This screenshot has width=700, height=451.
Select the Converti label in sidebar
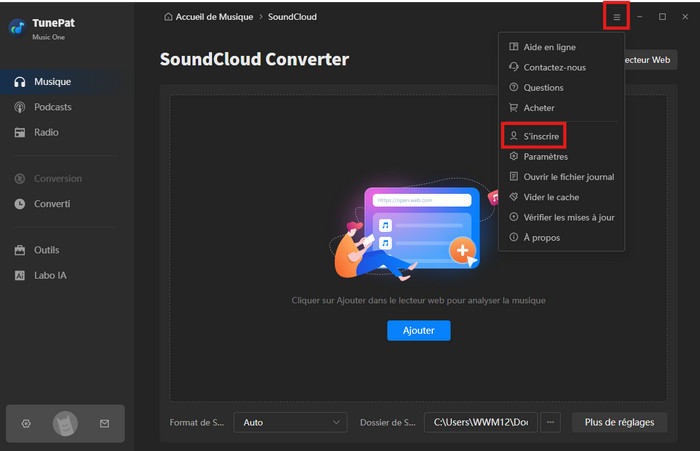pos(52,204)
